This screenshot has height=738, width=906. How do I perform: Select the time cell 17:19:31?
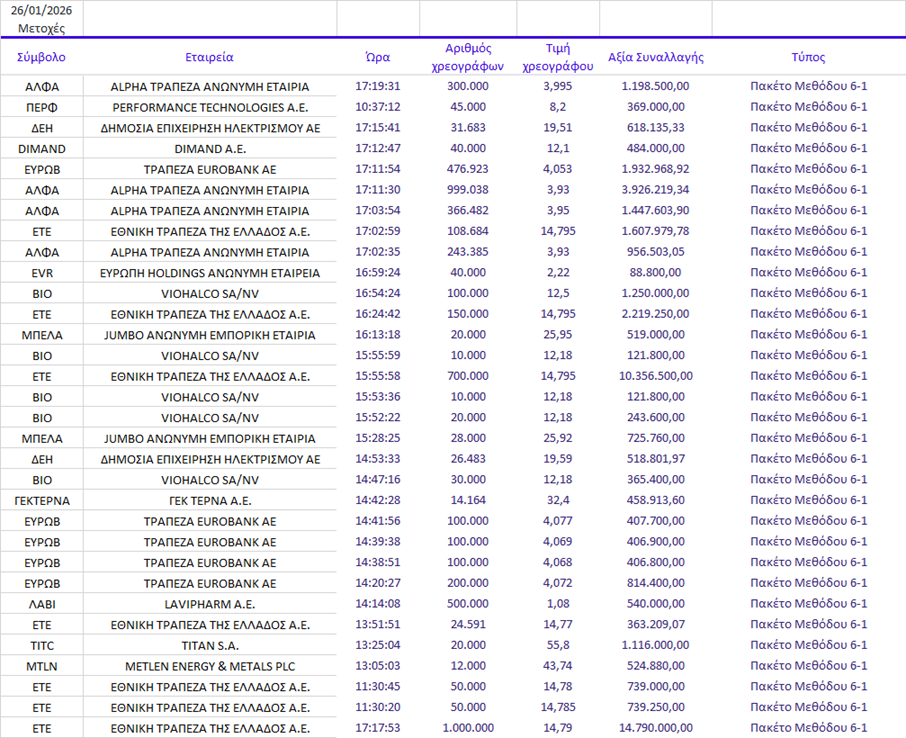(x=377, y=87)
